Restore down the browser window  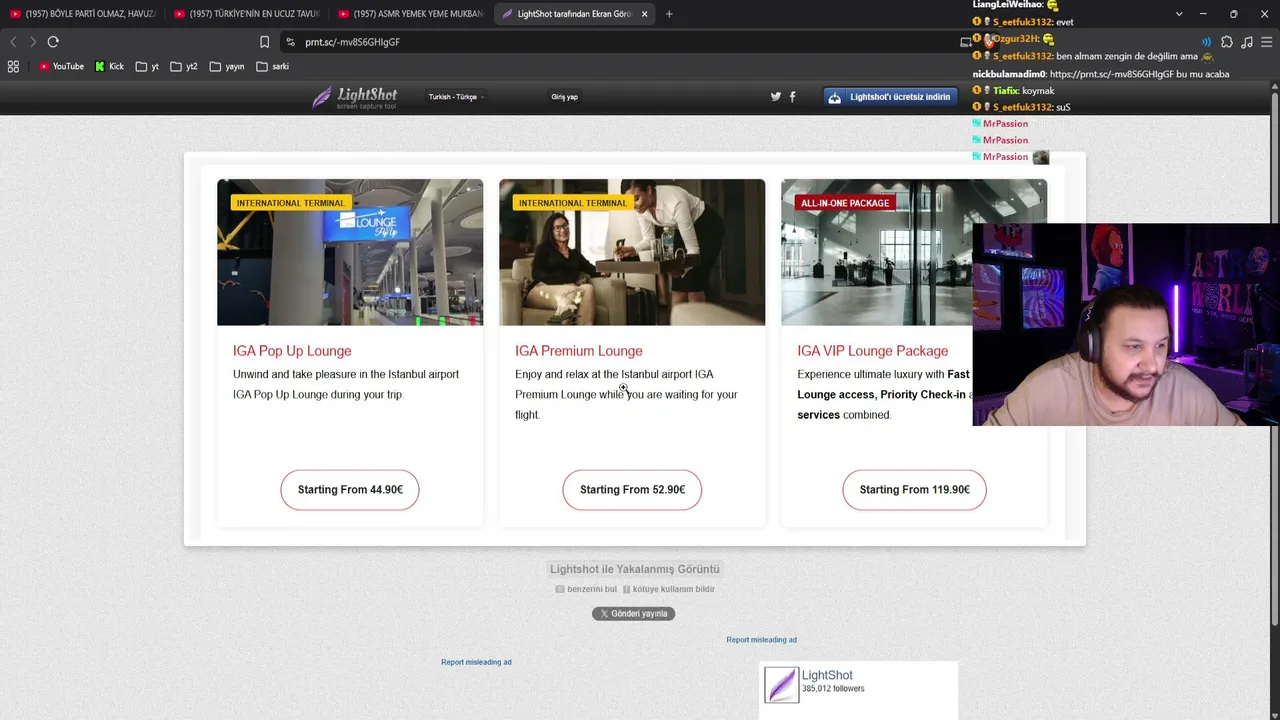click(1233, 14)
